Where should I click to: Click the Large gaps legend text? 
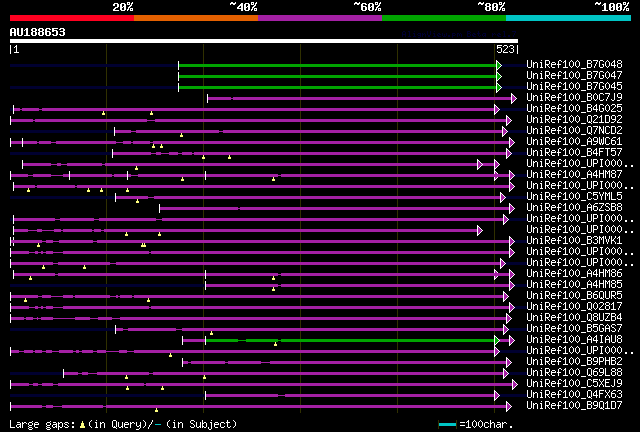[42, 424]
